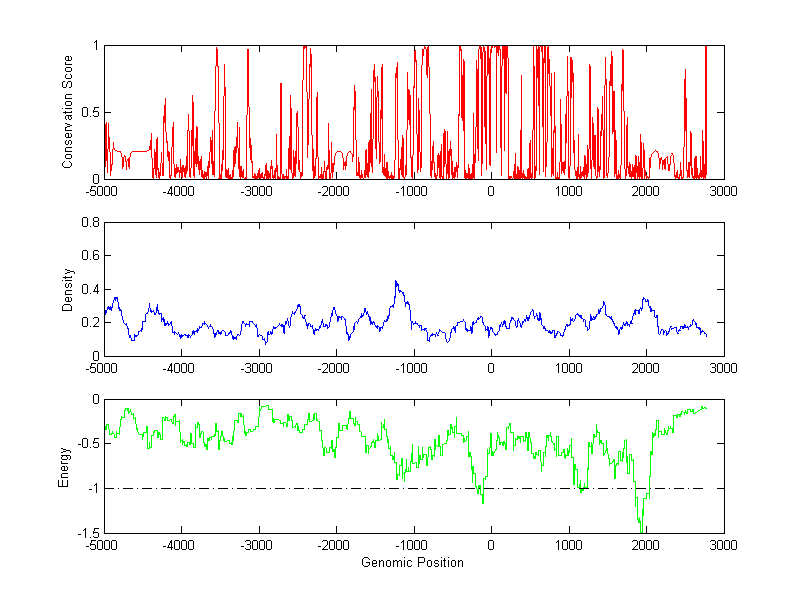800x599 pixels.
Task: Click the red spike at far right edge
Action: 706,112
